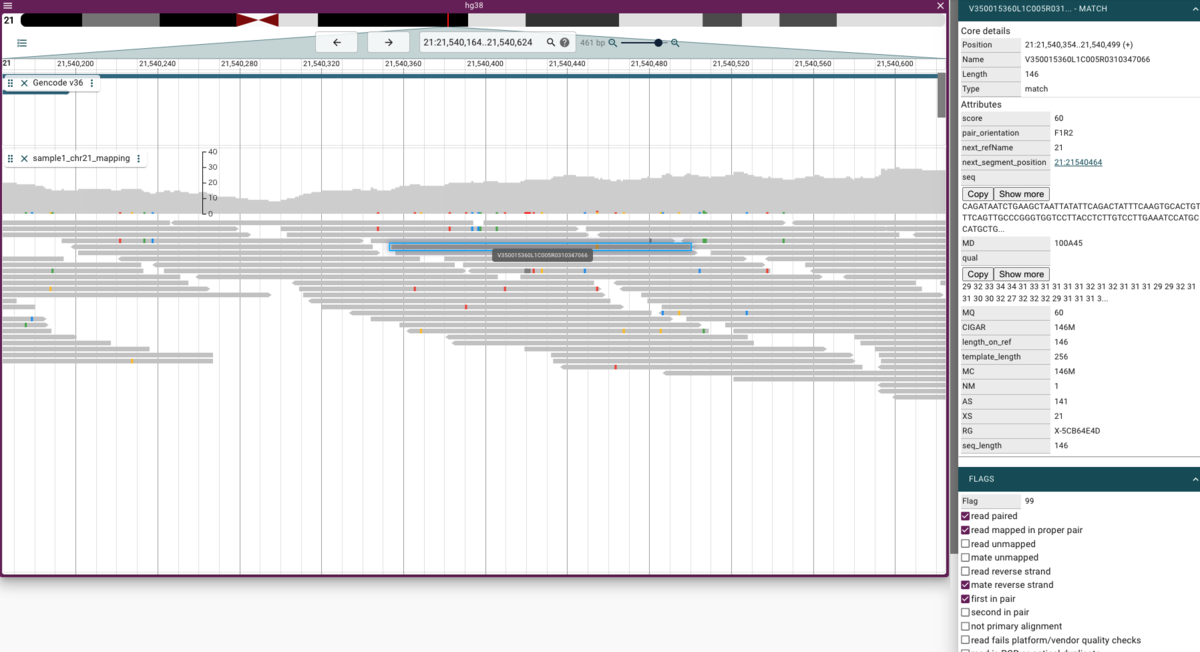Close the hg38 linear genome view
This screenshot has width=1200, height=652.
(940, 6)
